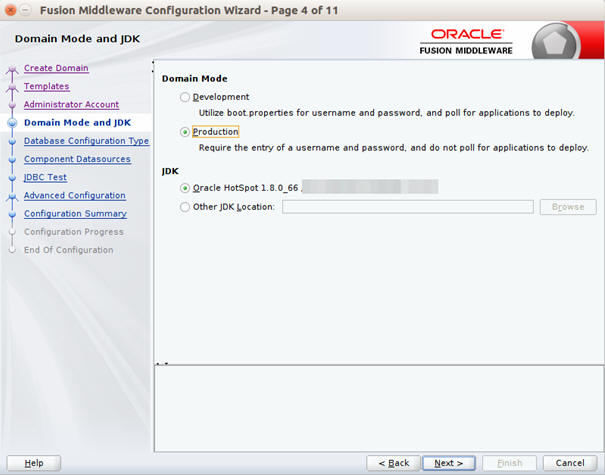
Task: Click the Advanced Configuration step marker icon
Action: coord(12,197)
